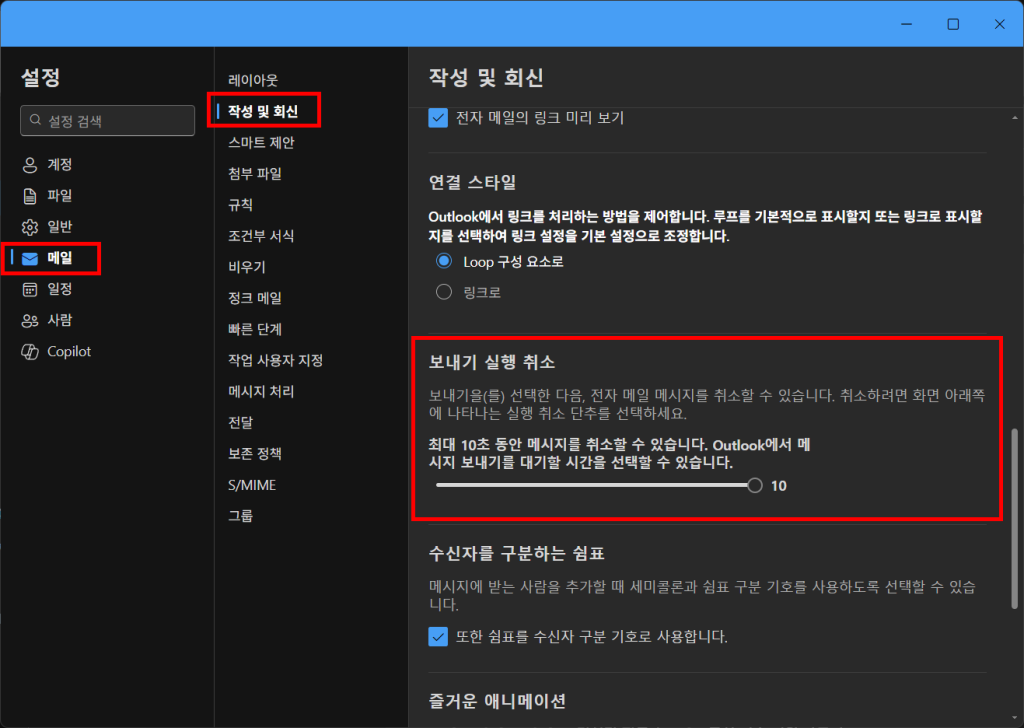Disable 또한 쉼표를 수신자 구분 기호로 사용합니다
This screenshot has width=1024, height=728.
pos(437,636)
